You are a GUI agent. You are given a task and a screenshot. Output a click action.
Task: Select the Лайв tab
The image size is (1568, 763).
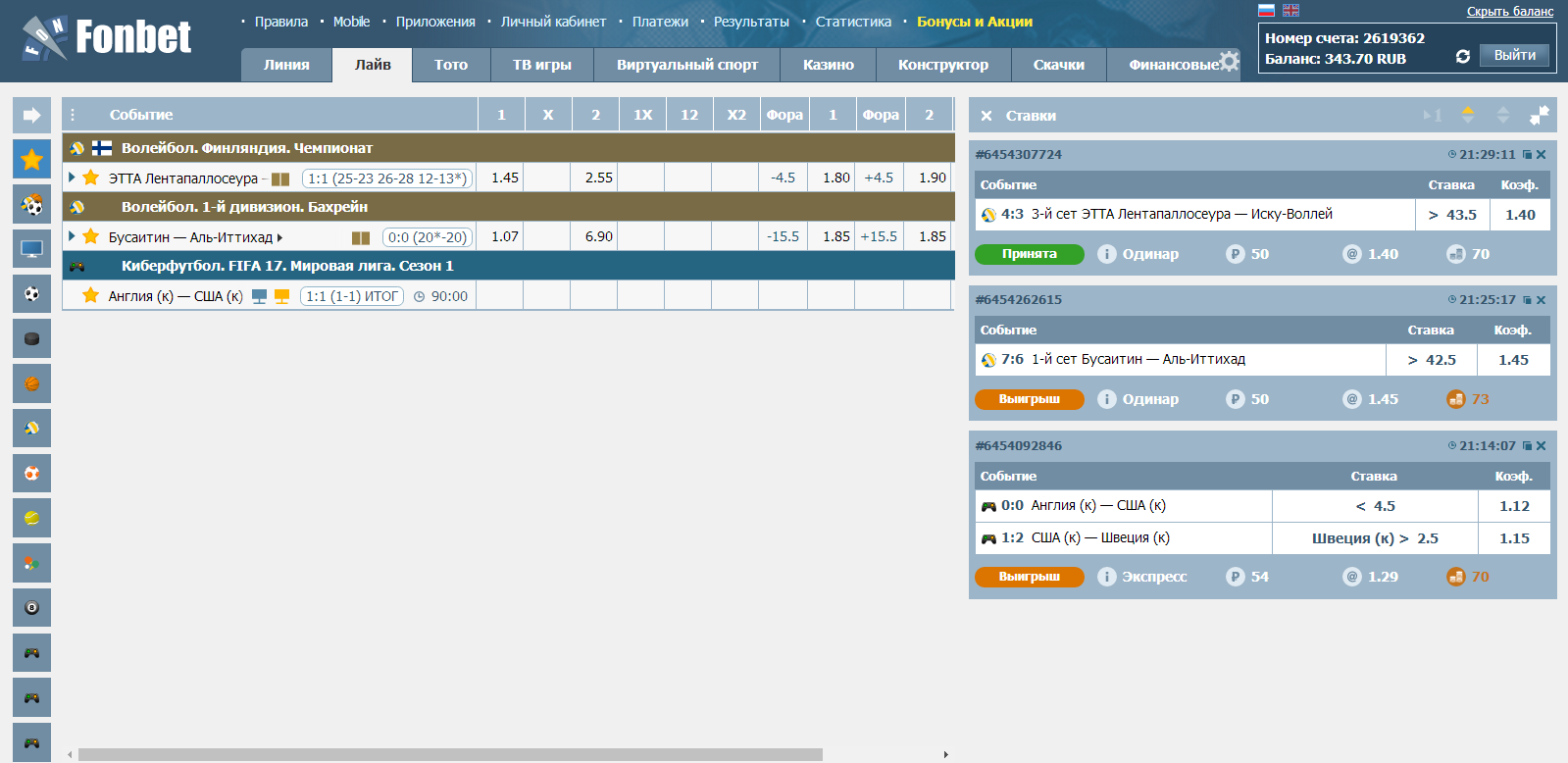(373, 65)
